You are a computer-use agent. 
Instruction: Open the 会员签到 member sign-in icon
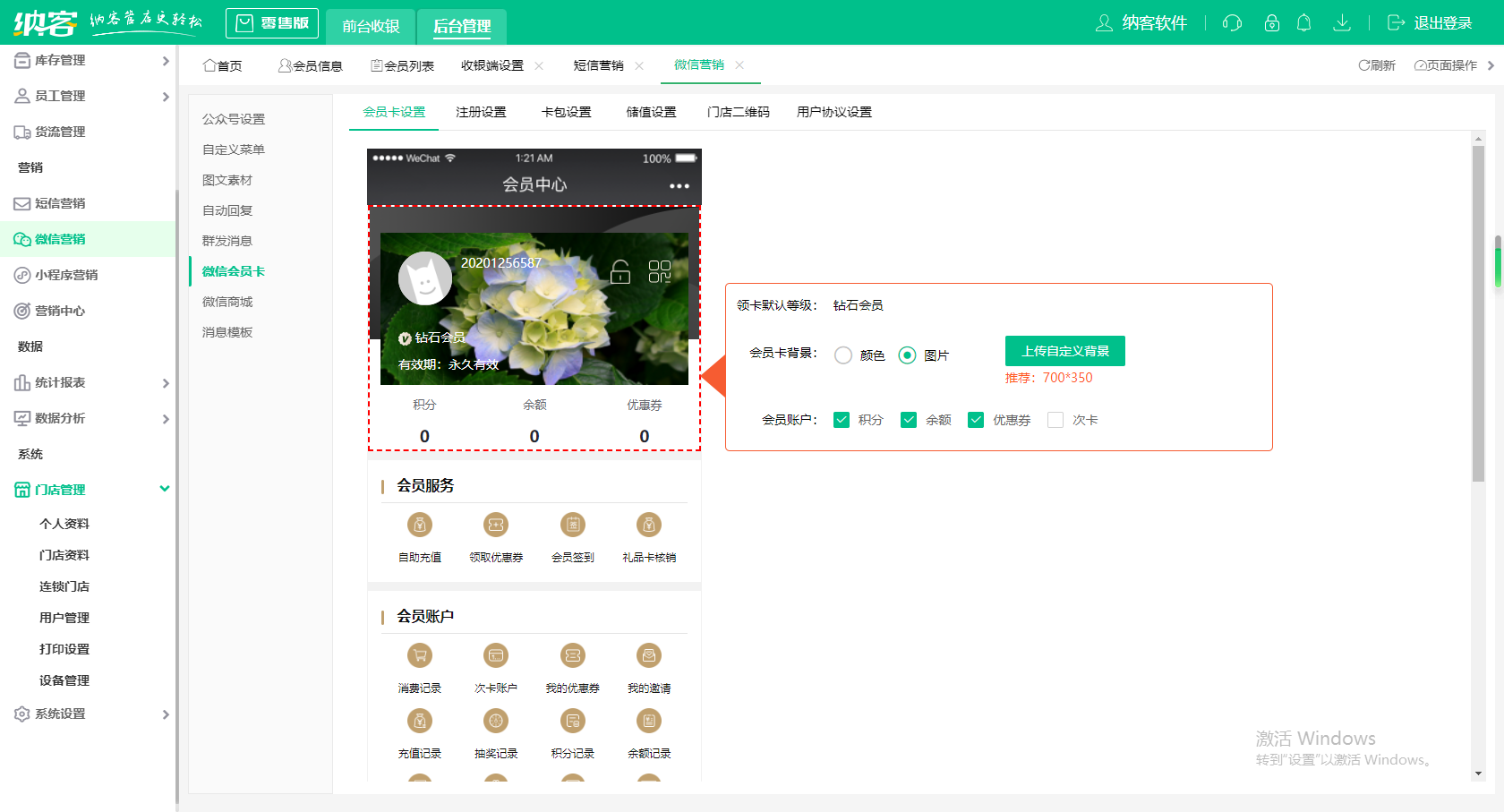coord(572,525)
